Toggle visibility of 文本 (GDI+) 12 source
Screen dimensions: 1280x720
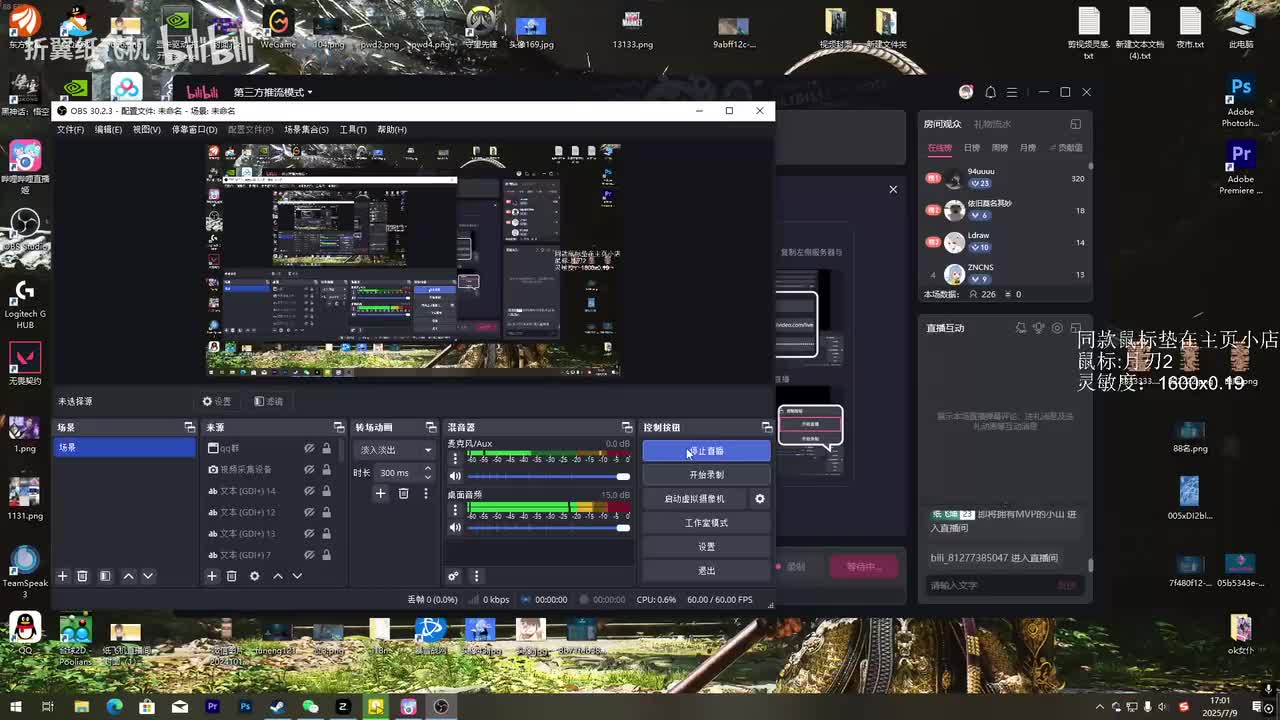309,512
